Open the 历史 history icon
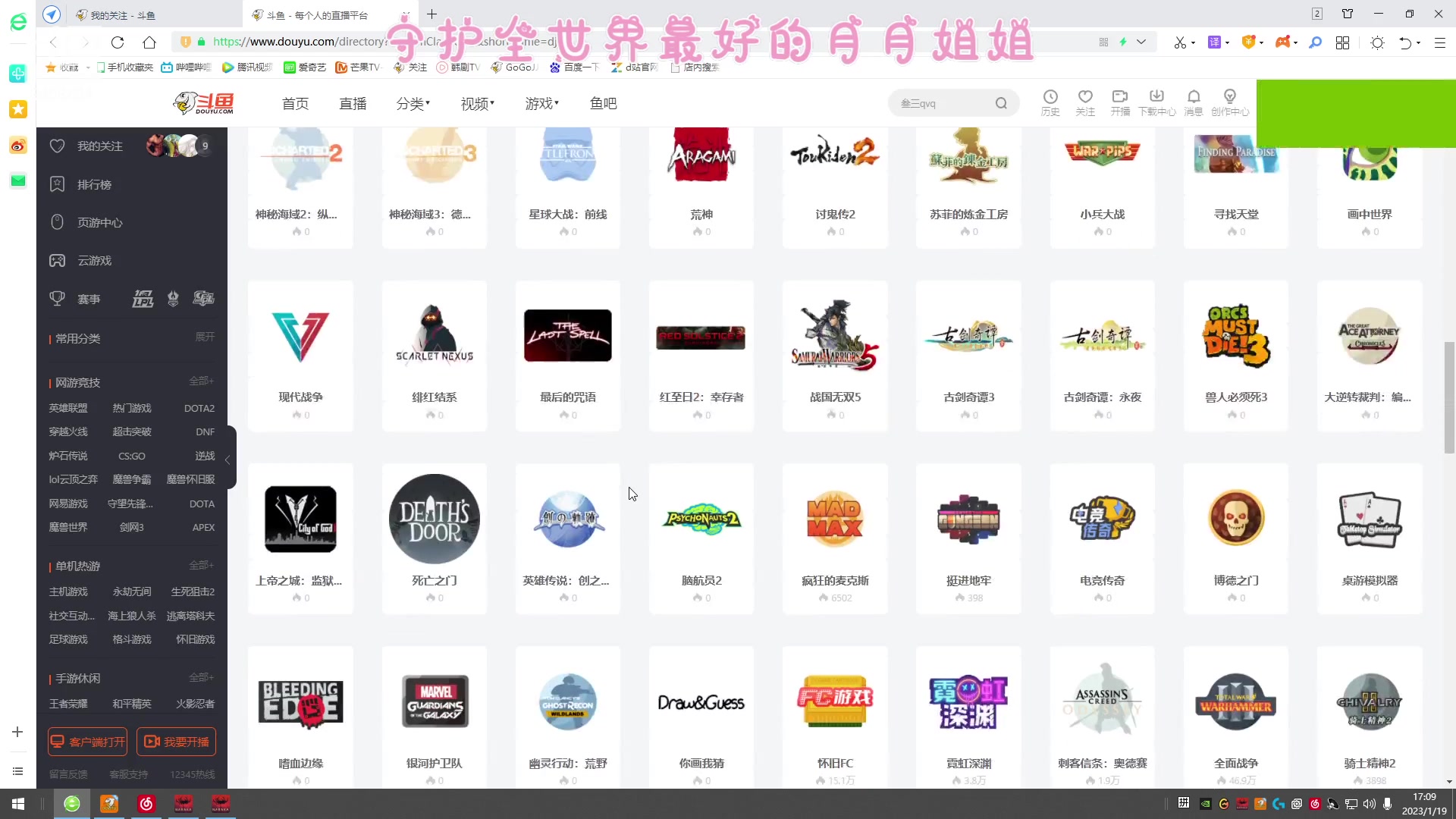The image size is (1456, 819). pyautogui.click(x=1050, y=102)
